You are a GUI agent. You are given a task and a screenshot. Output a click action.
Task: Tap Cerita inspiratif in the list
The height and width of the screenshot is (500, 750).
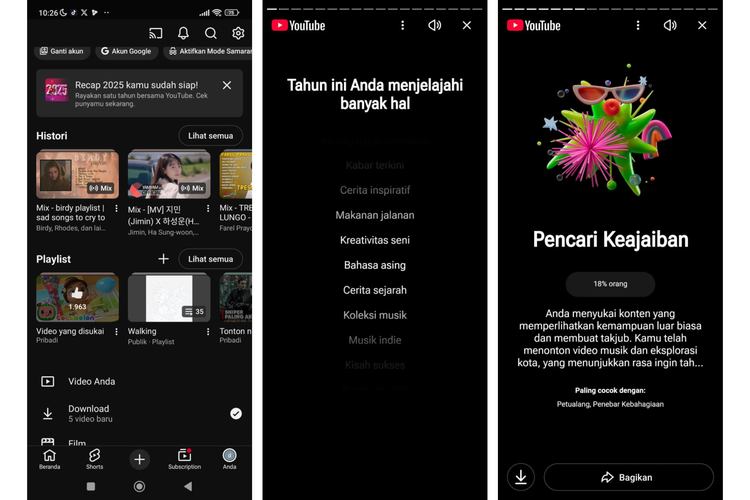[x=375, y=190]
